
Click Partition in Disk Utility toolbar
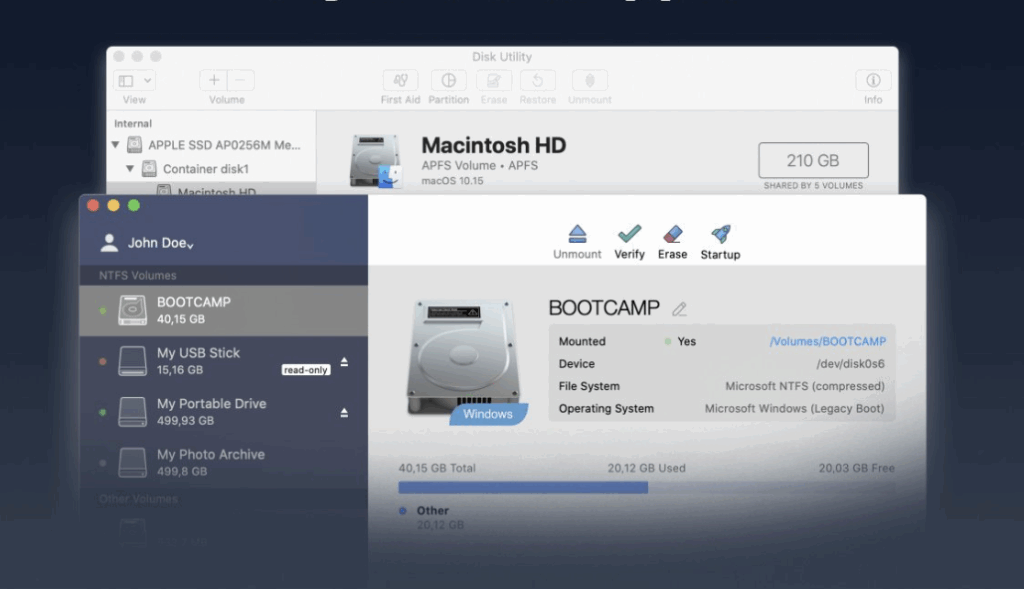coord(449,87)
